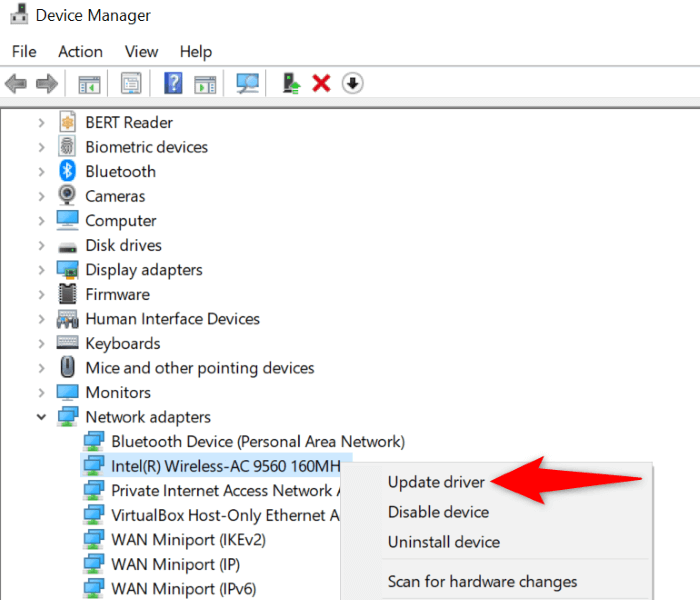This screenshot has height=600, width=700.
Task: Expand the Computer node
Action: [x=41, y=221]
